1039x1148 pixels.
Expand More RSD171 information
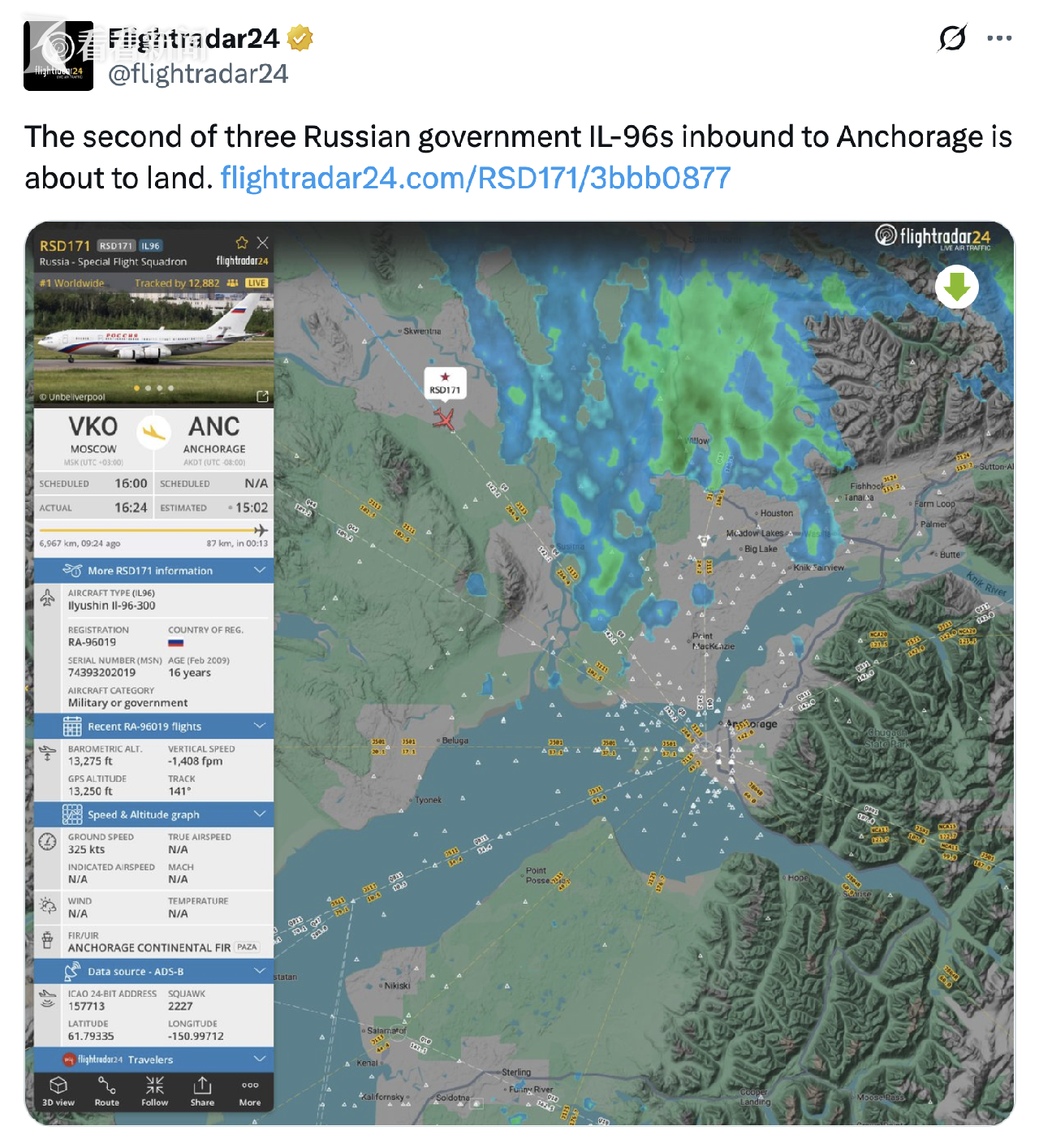tap(153, 571)
